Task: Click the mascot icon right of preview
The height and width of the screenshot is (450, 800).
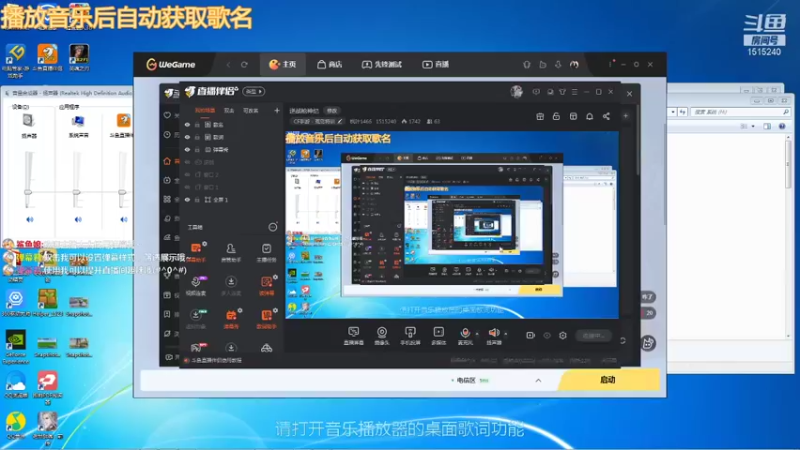Action: [648, 343]
